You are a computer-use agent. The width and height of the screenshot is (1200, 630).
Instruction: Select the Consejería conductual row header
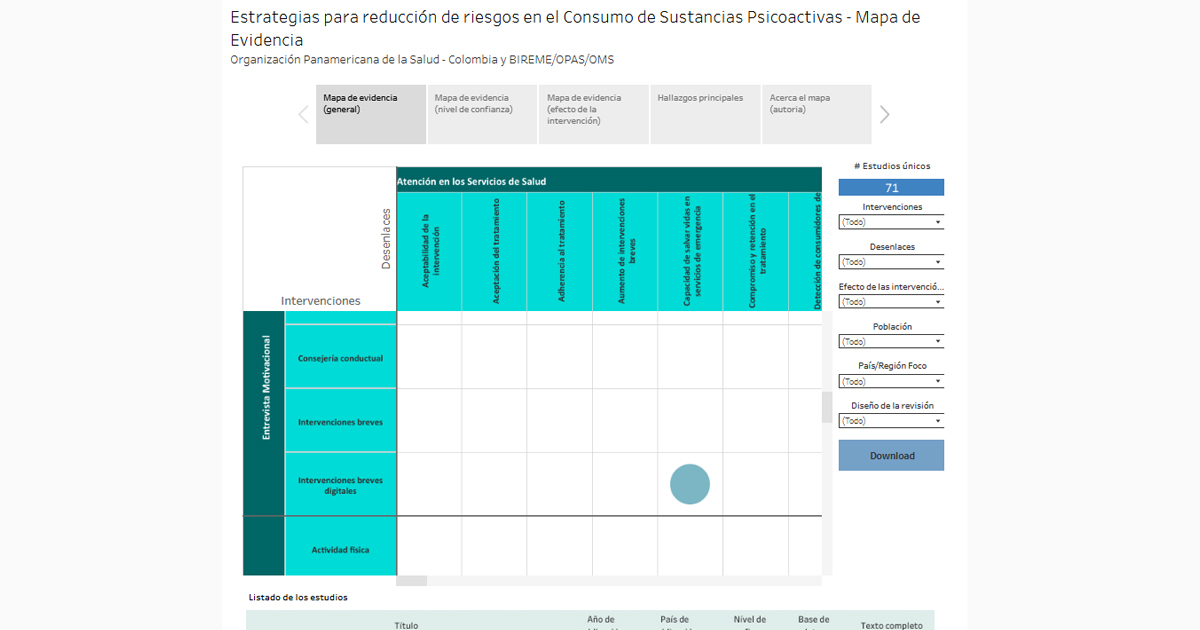coord(340,358)
